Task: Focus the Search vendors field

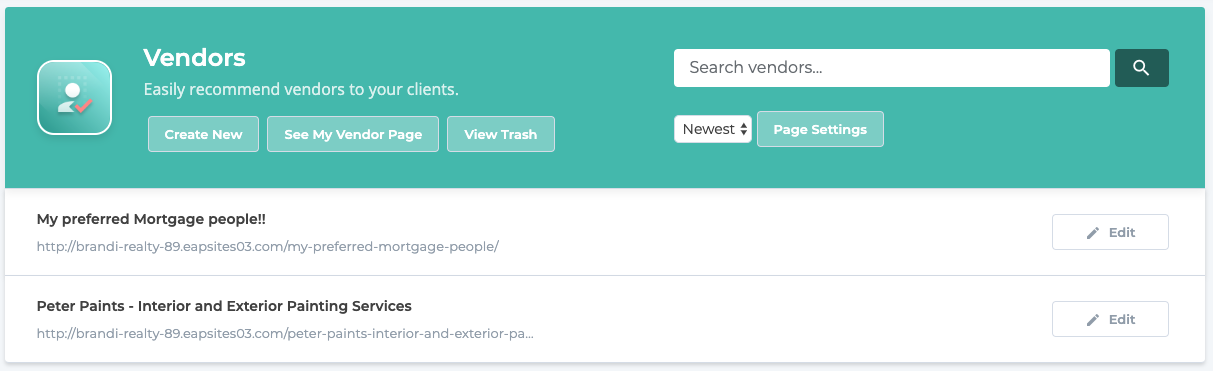Action: tap(892, 68)
